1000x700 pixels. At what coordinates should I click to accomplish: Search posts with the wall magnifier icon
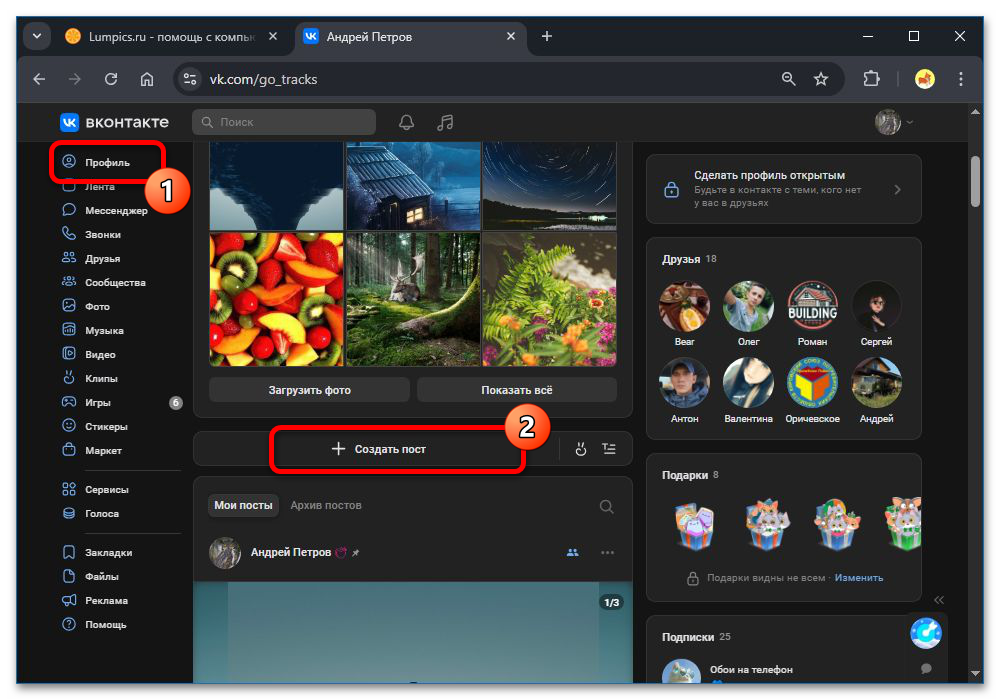pos(607,506)
